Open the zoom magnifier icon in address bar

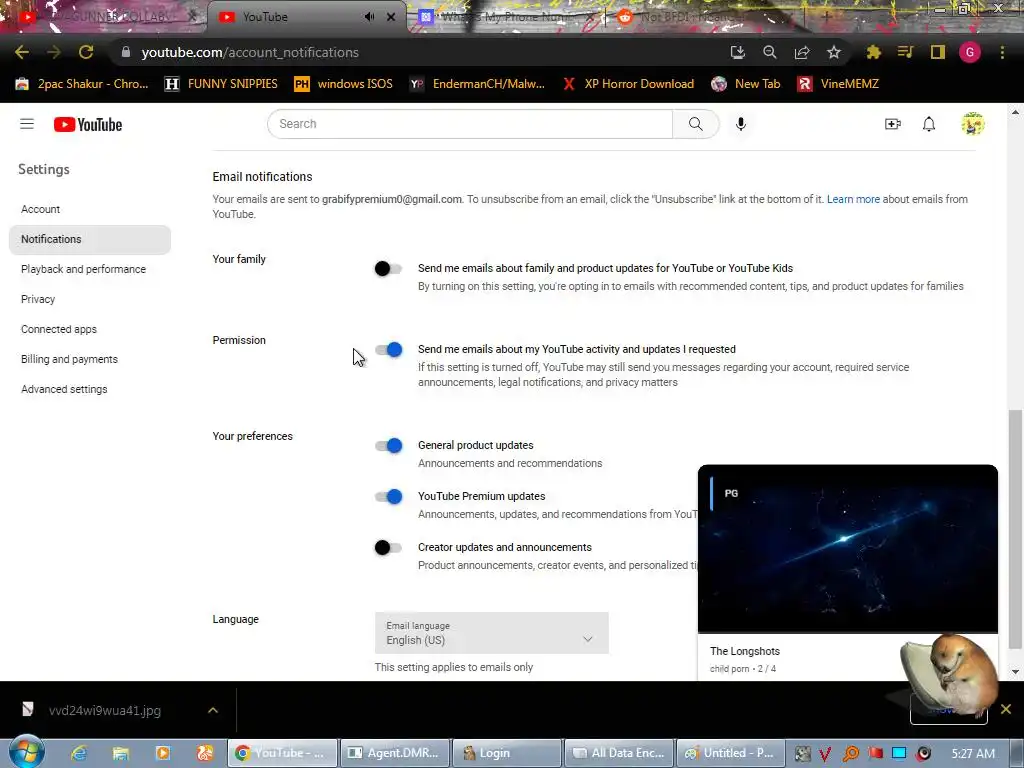(769, 52)
